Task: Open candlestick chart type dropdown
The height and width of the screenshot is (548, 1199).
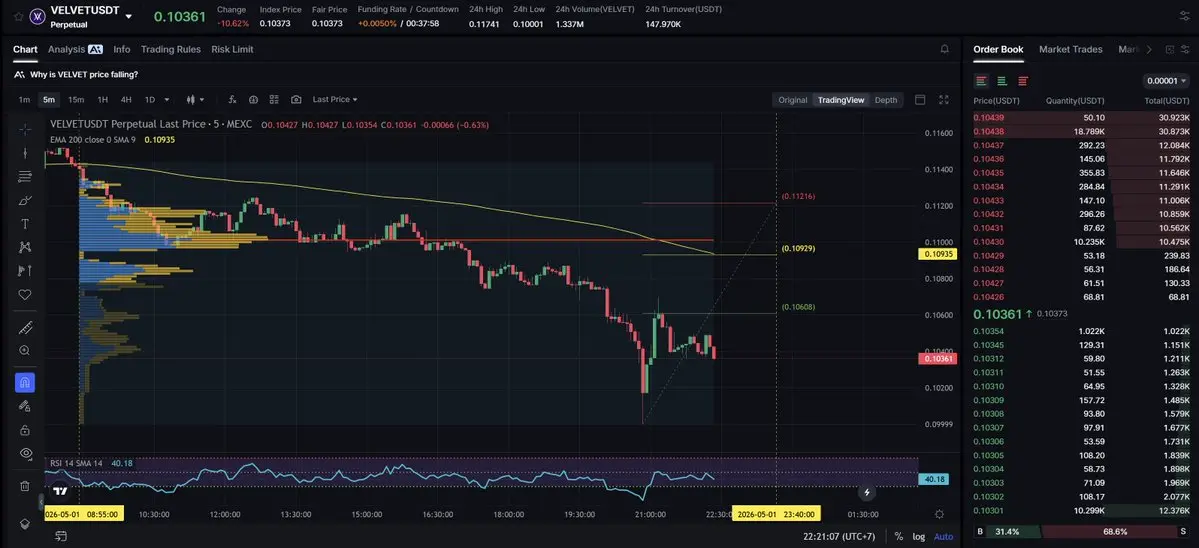Action: (x=196, y=99)
